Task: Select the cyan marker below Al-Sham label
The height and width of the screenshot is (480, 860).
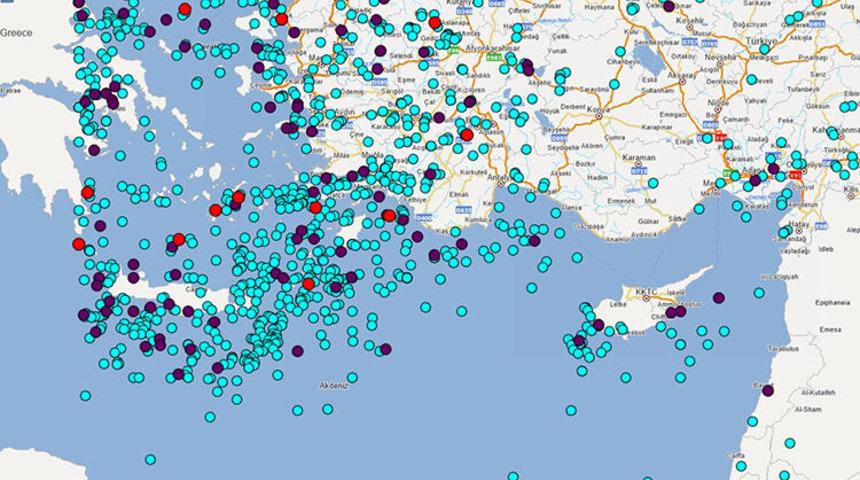Action: tap(790, 442)
